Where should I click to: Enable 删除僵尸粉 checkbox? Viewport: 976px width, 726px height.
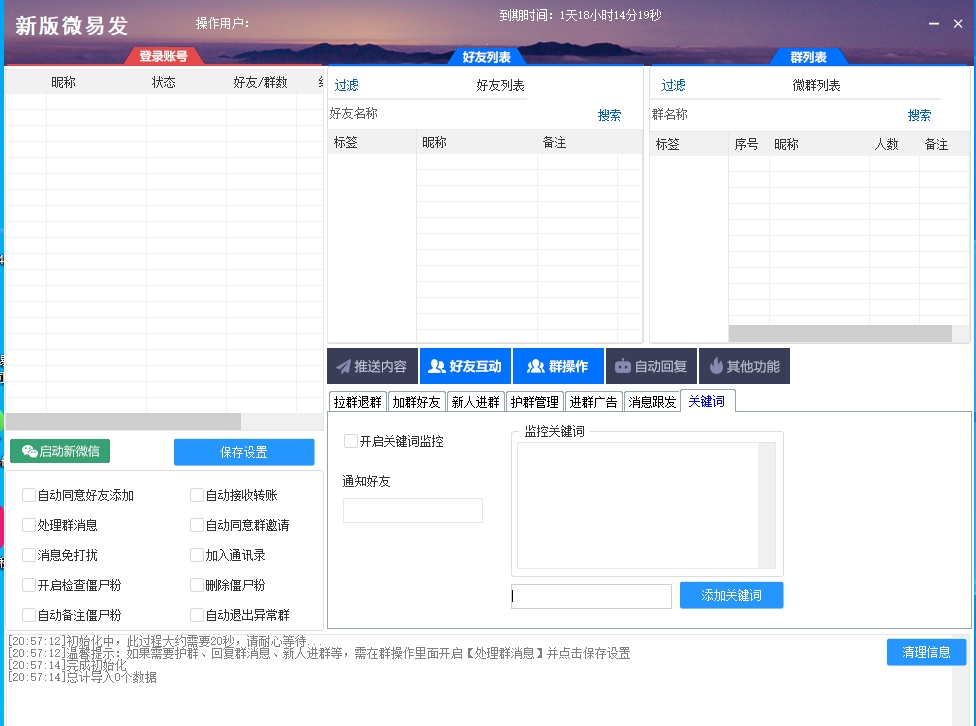[x=197, y=585]
